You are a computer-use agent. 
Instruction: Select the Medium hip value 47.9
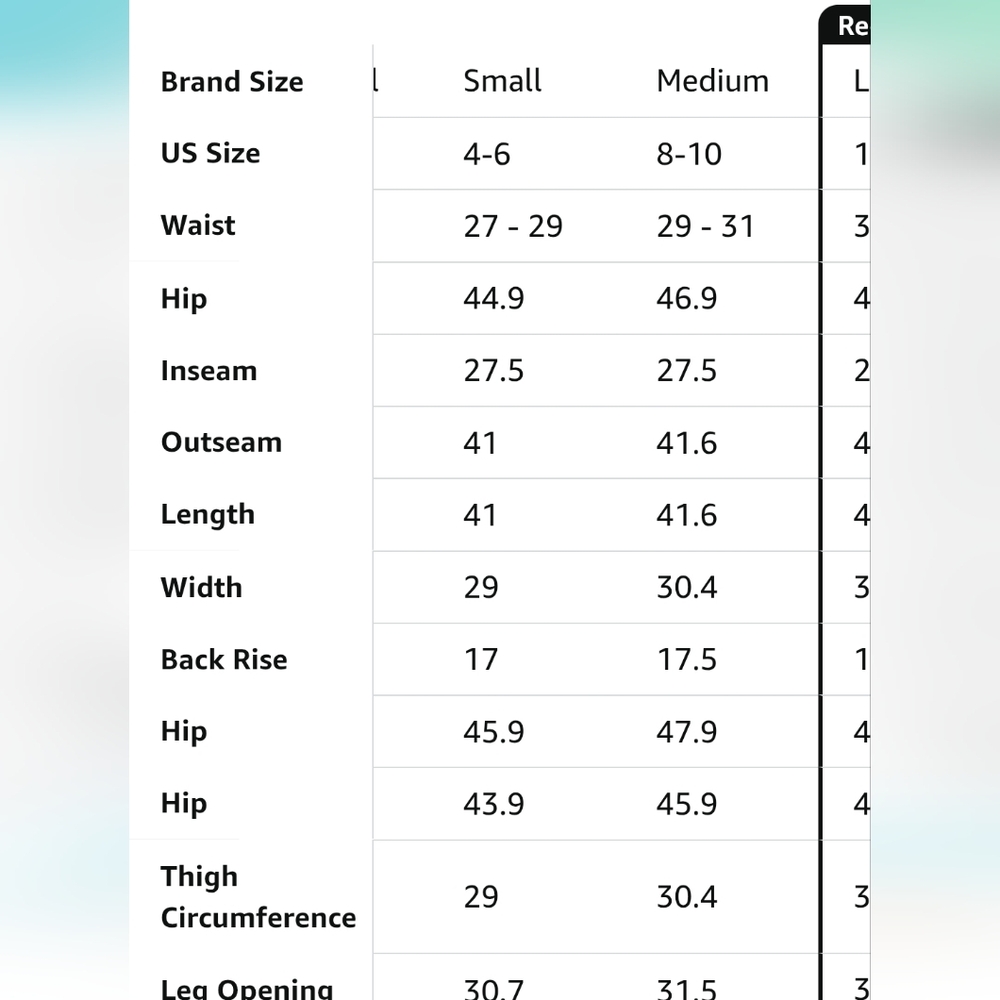pos(687,732)
